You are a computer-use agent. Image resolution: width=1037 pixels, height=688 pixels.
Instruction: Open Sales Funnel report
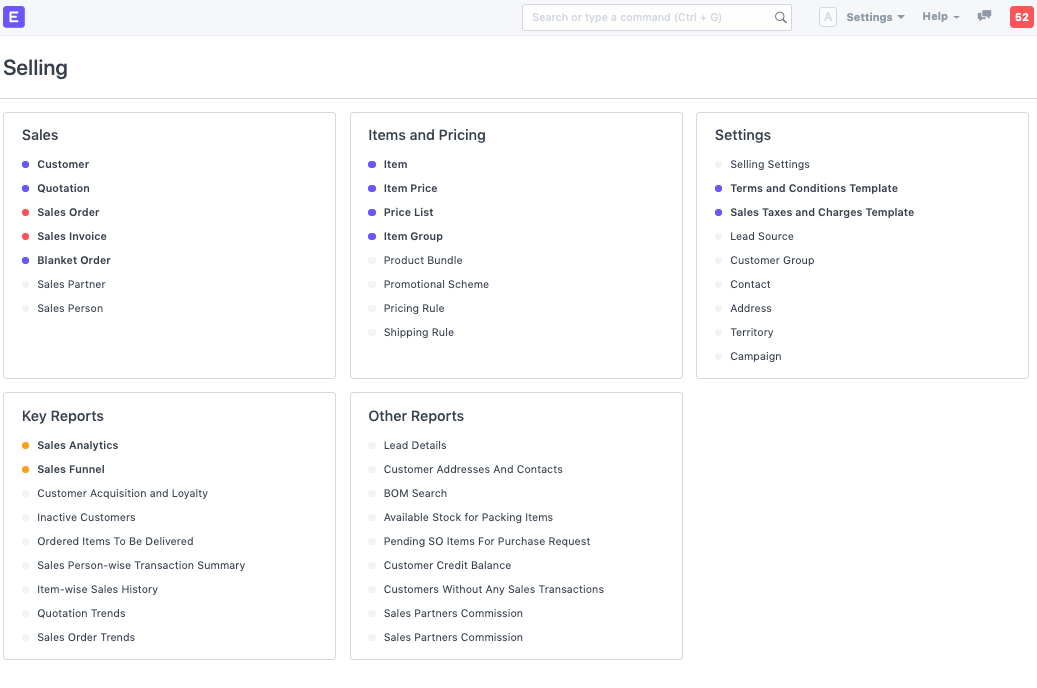[x=71, y=469]
